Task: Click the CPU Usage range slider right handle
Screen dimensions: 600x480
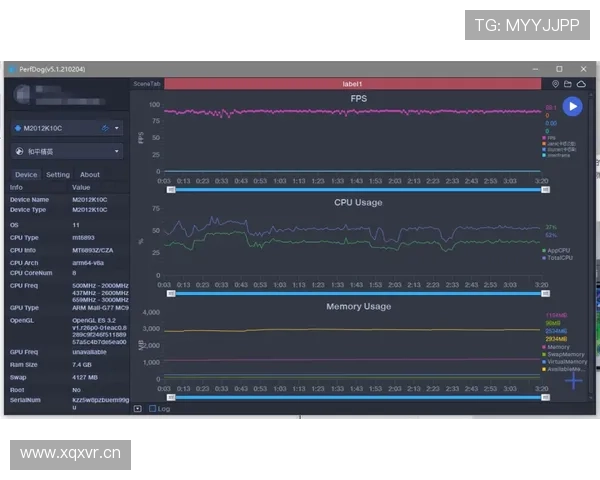Action: pos(543,294)
